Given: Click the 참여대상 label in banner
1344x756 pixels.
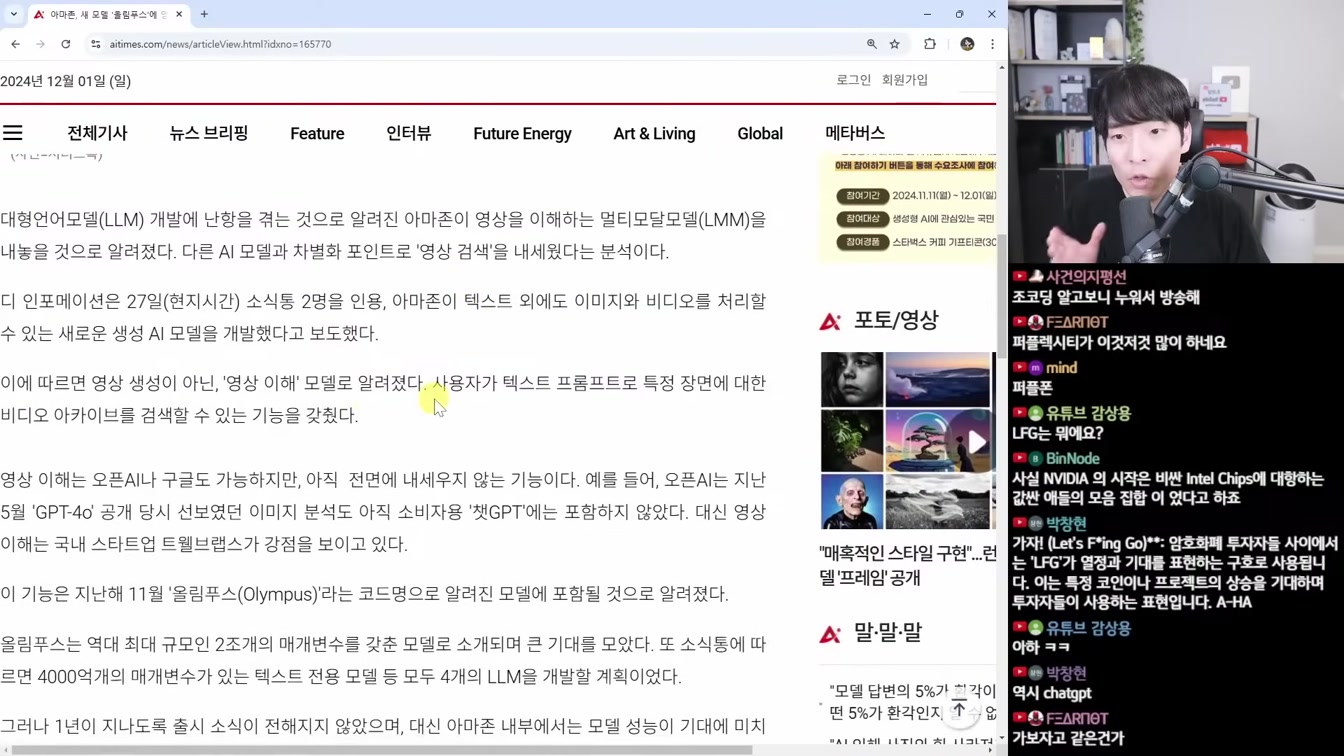Looking at the screenshot, I should [862, 219].
